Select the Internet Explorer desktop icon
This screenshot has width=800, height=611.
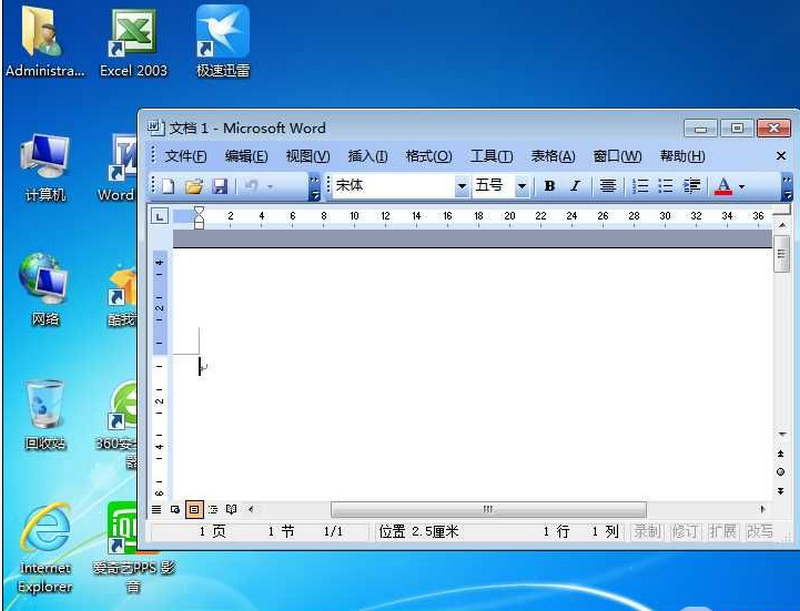tap(45, 549)
